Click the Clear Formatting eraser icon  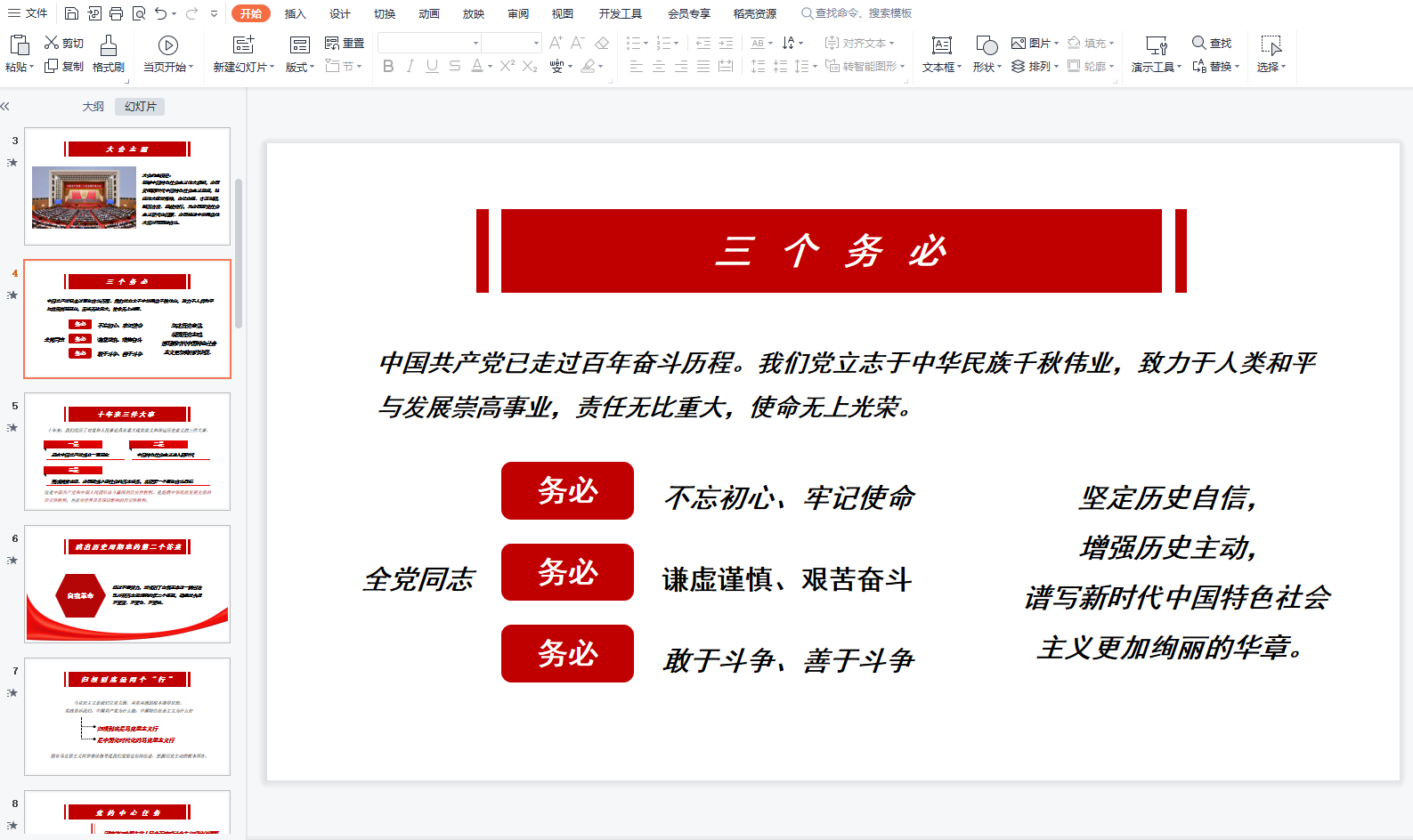click(x=602, y=43)
